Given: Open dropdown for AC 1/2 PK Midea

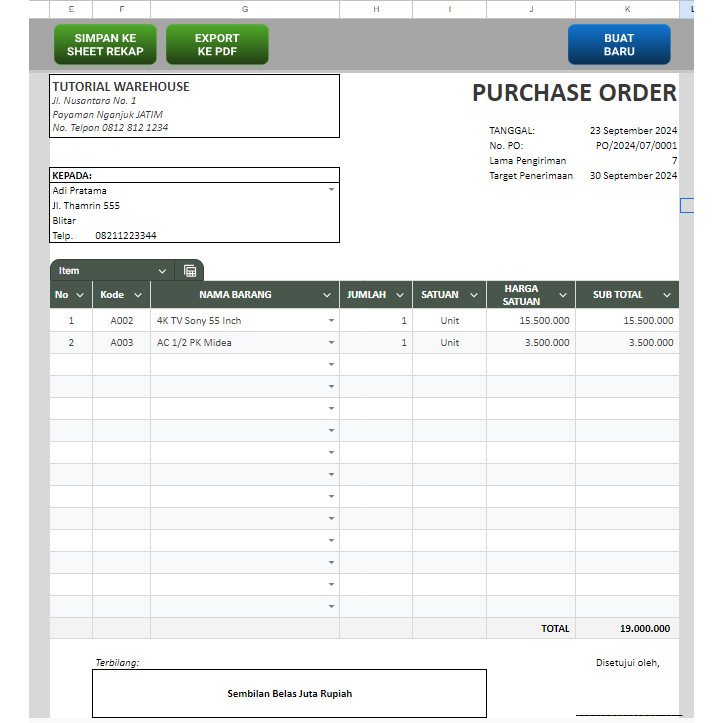Looking at the screenshot, I should [x=331, y=343].
